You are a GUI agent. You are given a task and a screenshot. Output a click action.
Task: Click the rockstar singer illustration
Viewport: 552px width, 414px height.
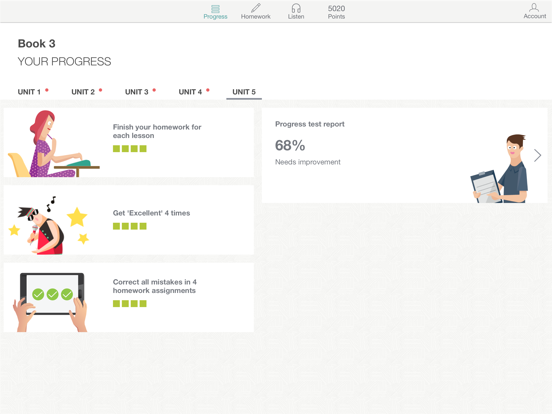[x=48, y=225]
